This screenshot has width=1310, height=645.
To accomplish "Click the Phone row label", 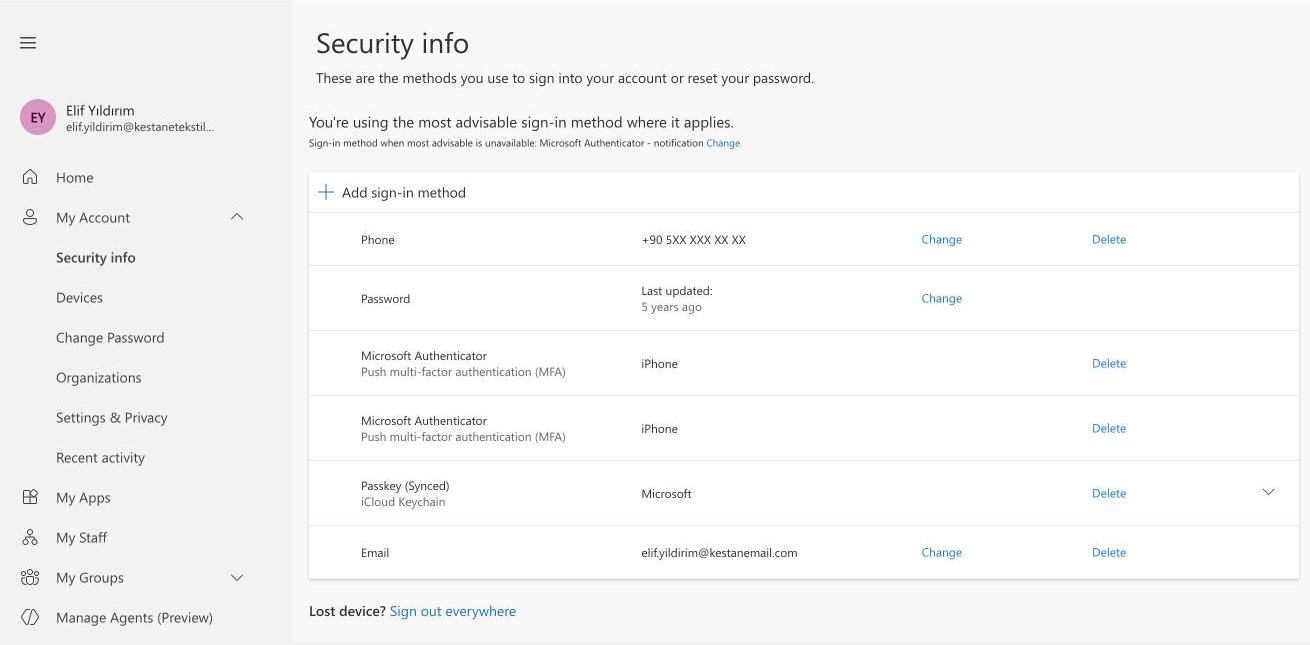I will coord(377,240).
